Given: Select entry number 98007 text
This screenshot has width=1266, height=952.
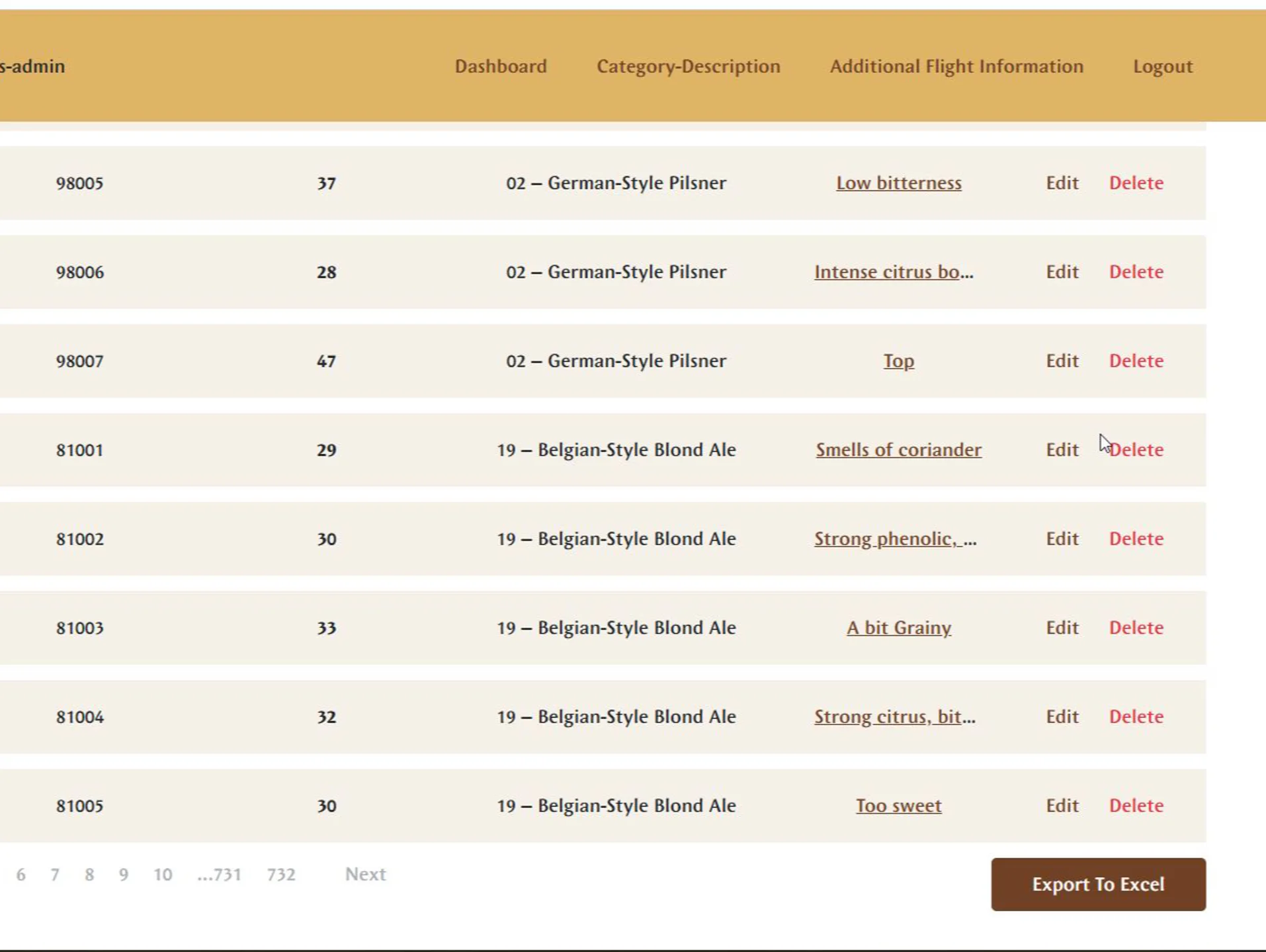Looking at the screenshot, I should point(79,361).
